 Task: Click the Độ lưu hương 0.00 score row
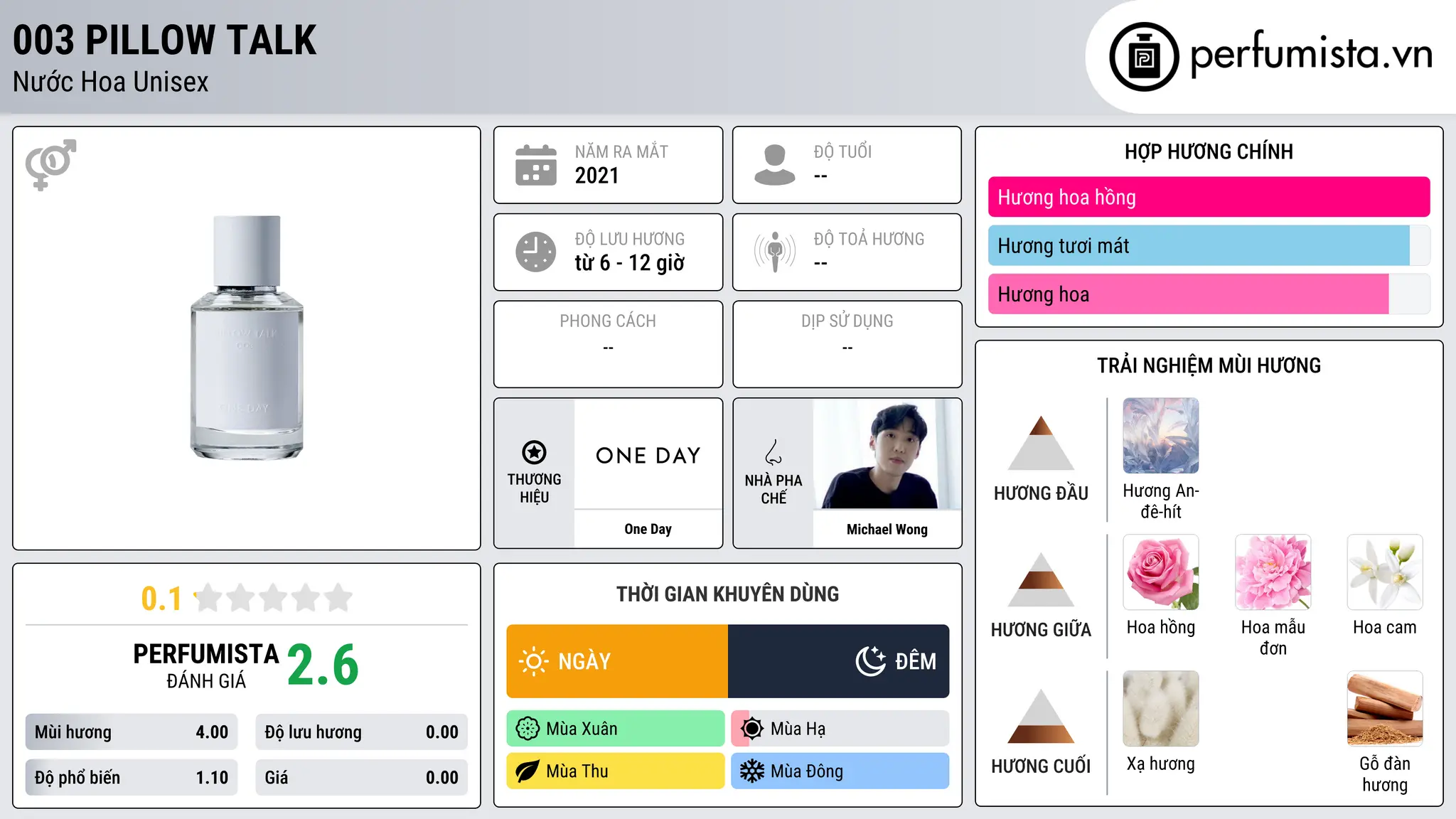pyautogui.click(x=362, y=732)
